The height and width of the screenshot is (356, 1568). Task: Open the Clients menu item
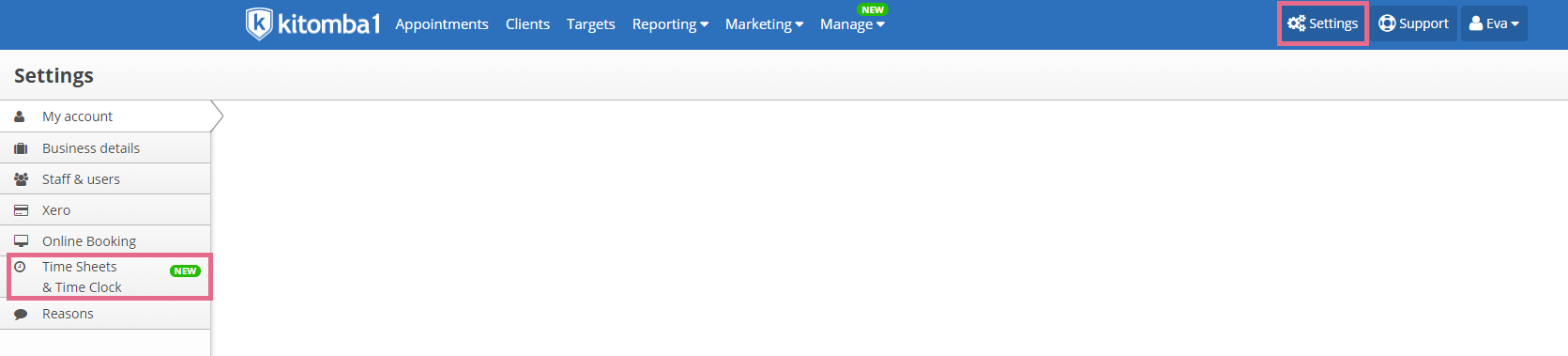(527, 24)
